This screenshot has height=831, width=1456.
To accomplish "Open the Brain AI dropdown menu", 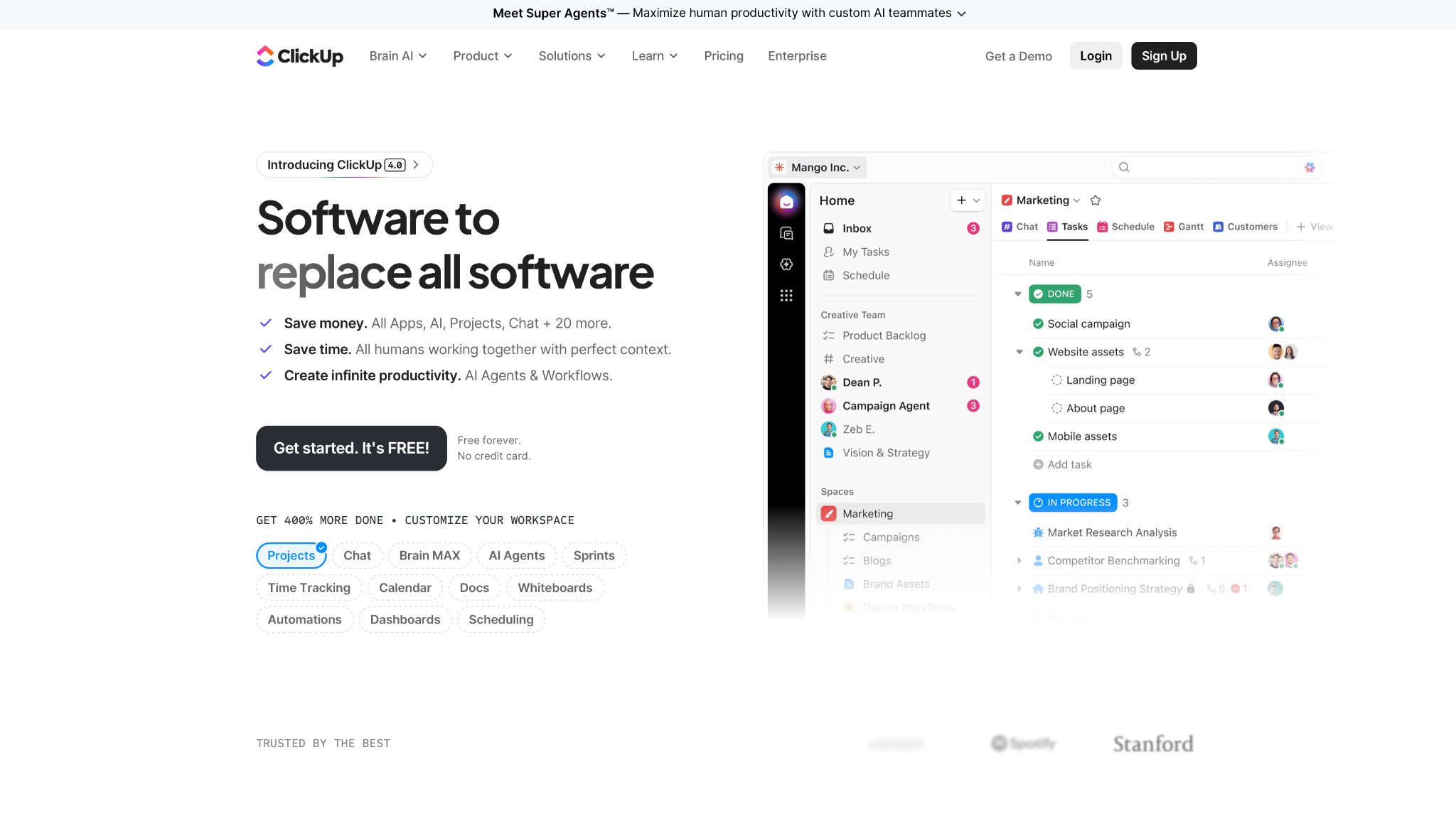I will 398,56.
